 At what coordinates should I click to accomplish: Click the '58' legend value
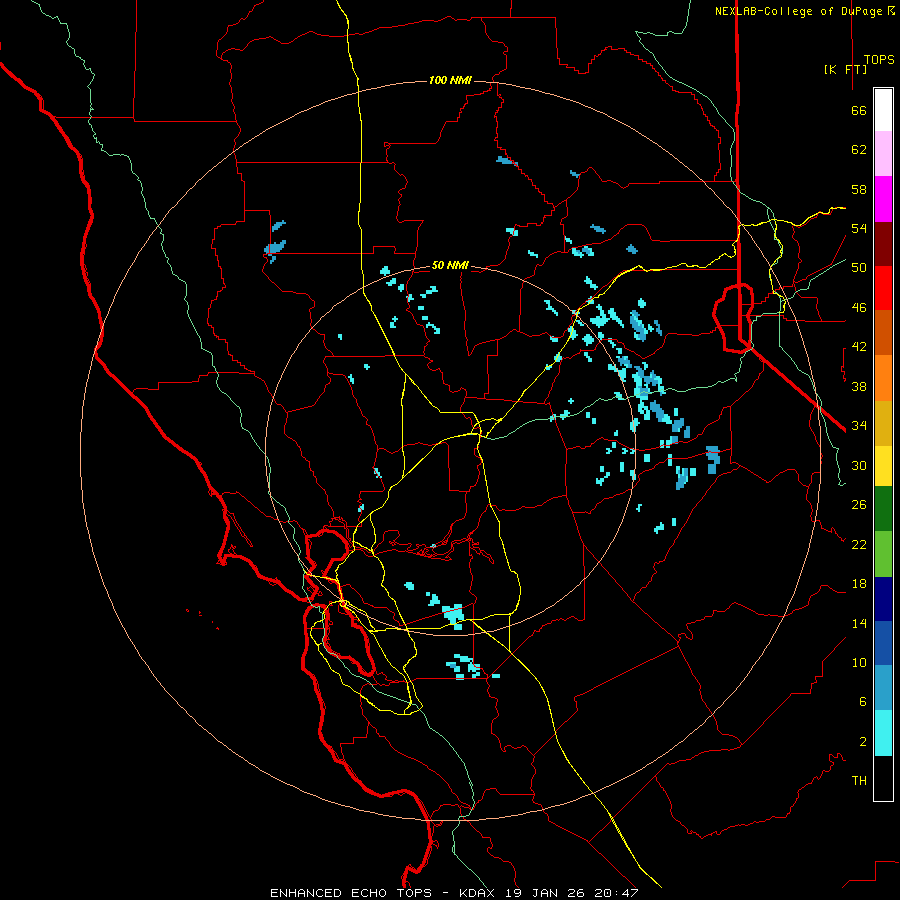click(x=859, y=189)
